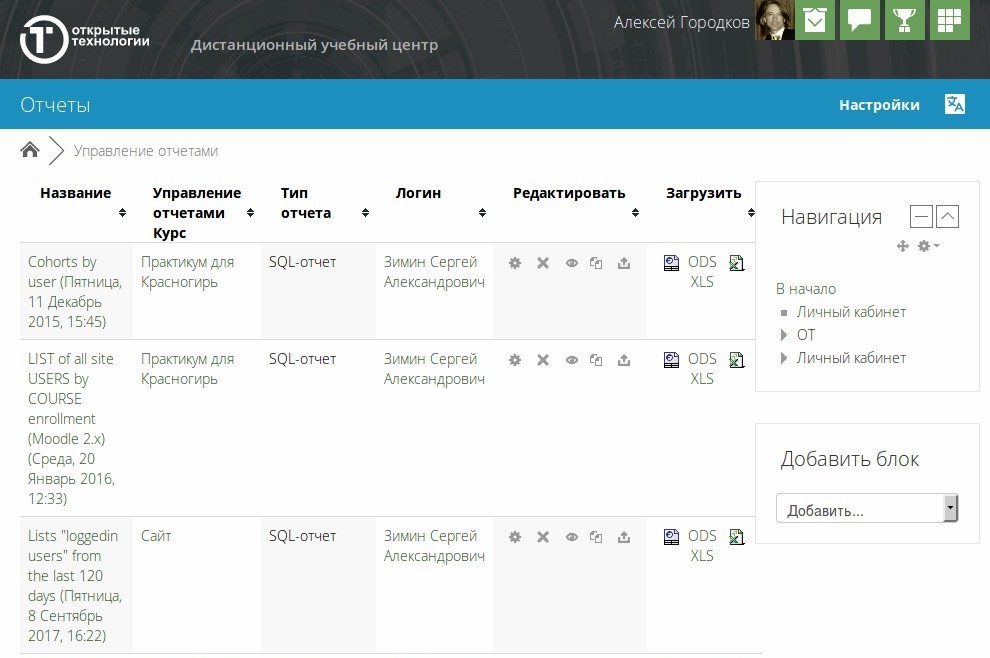Export the Cohorts by user report

(x=624, y=263)
